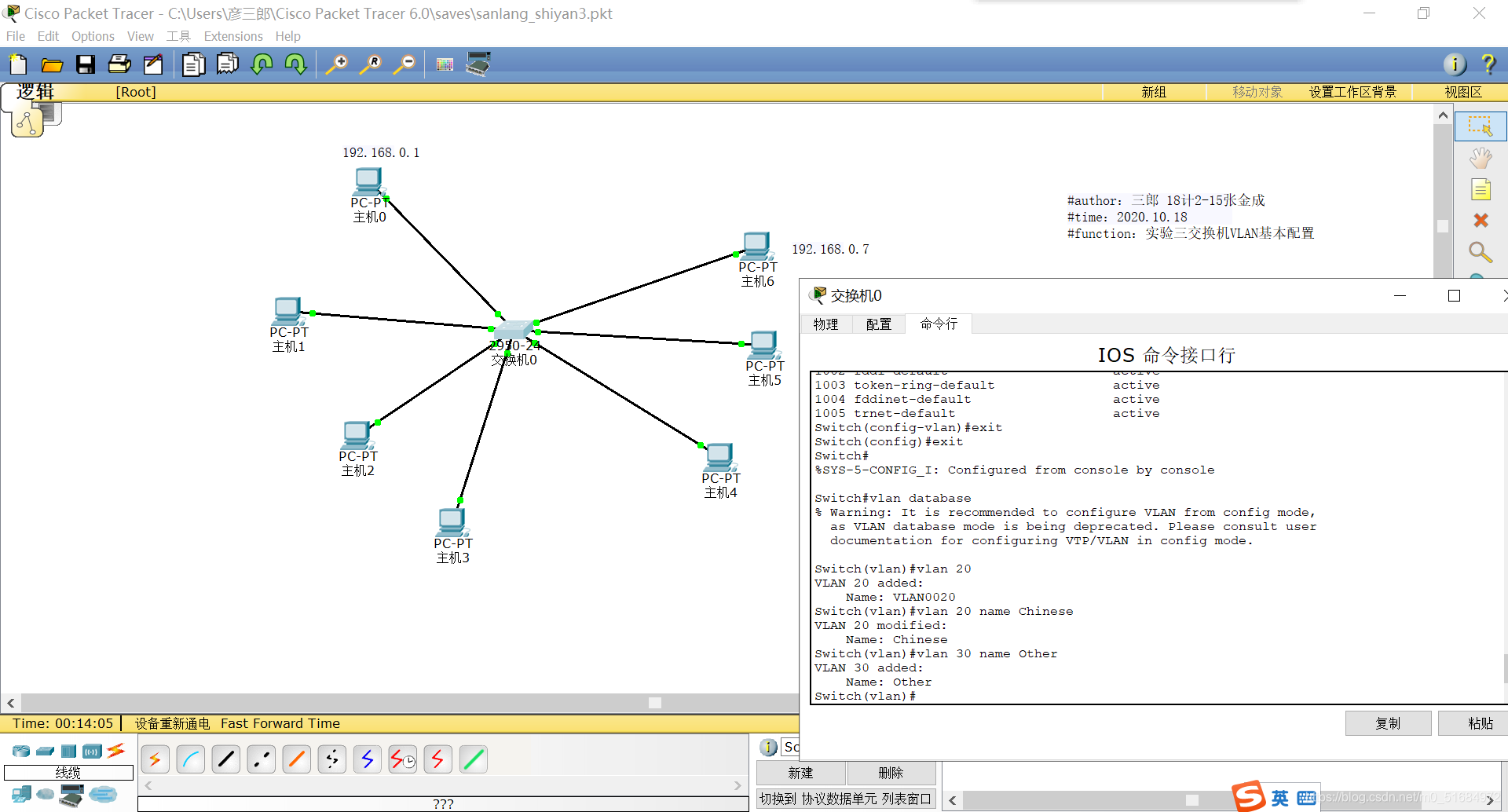
Task: Choose the console cable (light blue curve)
Action: click(191, 759)
